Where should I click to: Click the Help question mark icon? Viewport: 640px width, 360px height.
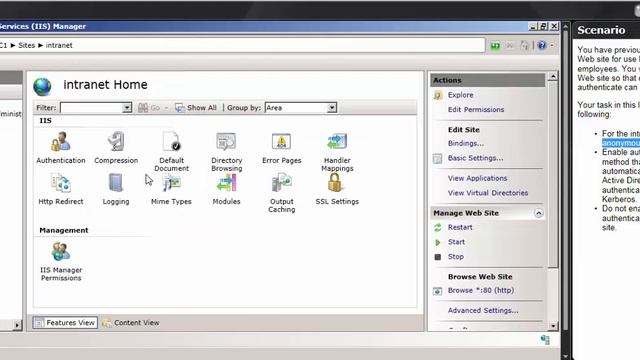point(542,45)
